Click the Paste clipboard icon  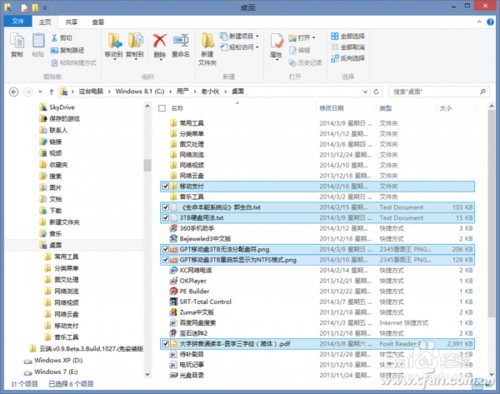click(x=38, y=41)
